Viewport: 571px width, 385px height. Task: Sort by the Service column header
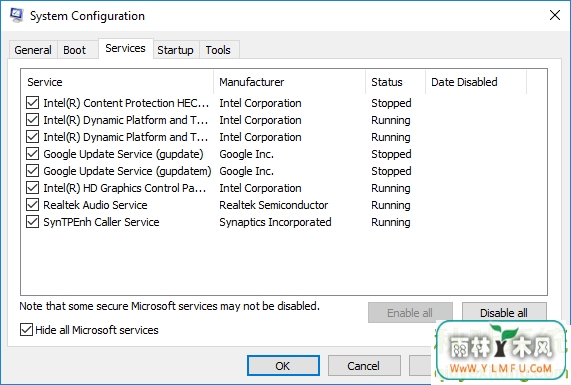[117, 82]
